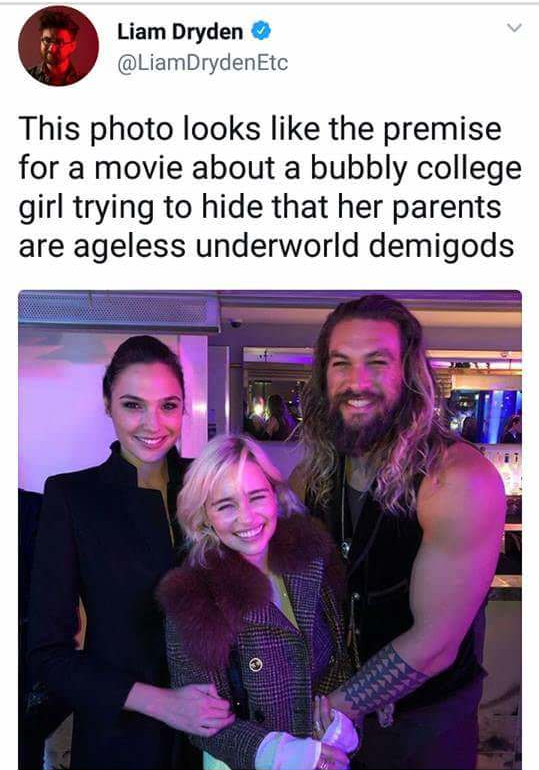Open Liam Dryden's profile avatar

tap(58, 46)
